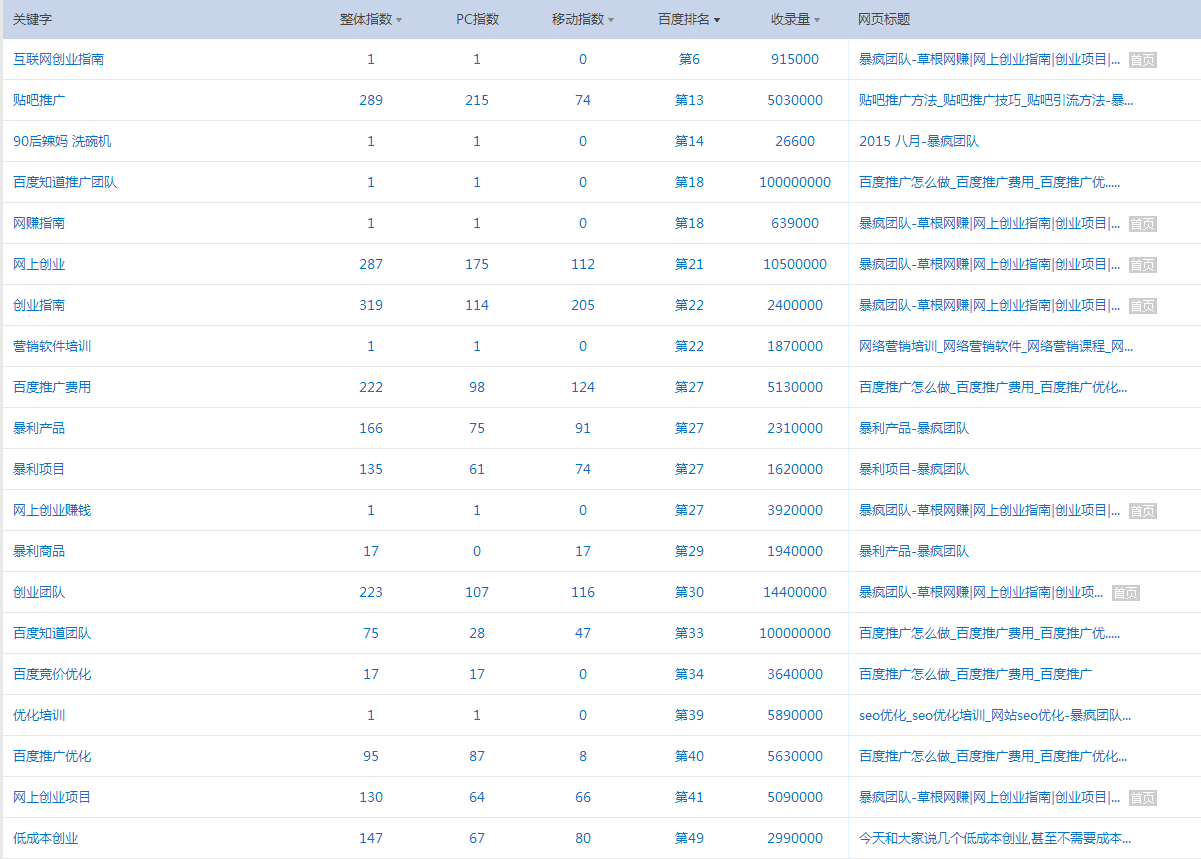The height and width of the screenshot is (859, 1201).
Task: Open keyword 低成本创业
Action: pos(45,838)
